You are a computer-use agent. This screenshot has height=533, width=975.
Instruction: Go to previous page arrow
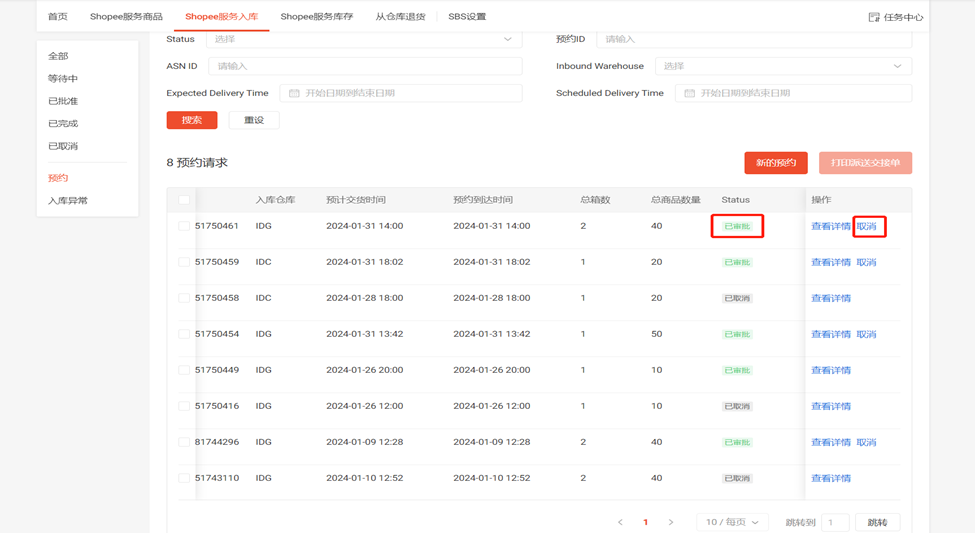pyautogui.click(x=620, y=522)
